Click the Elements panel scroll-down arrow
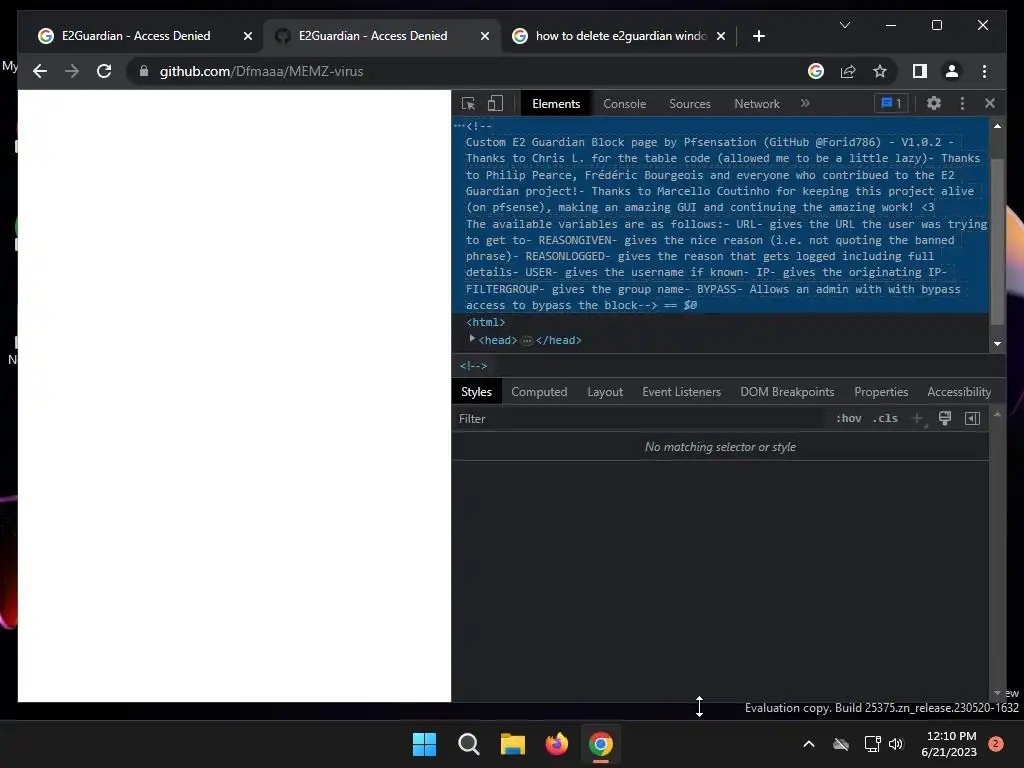 pyautogui.click(x=997, y=344)
